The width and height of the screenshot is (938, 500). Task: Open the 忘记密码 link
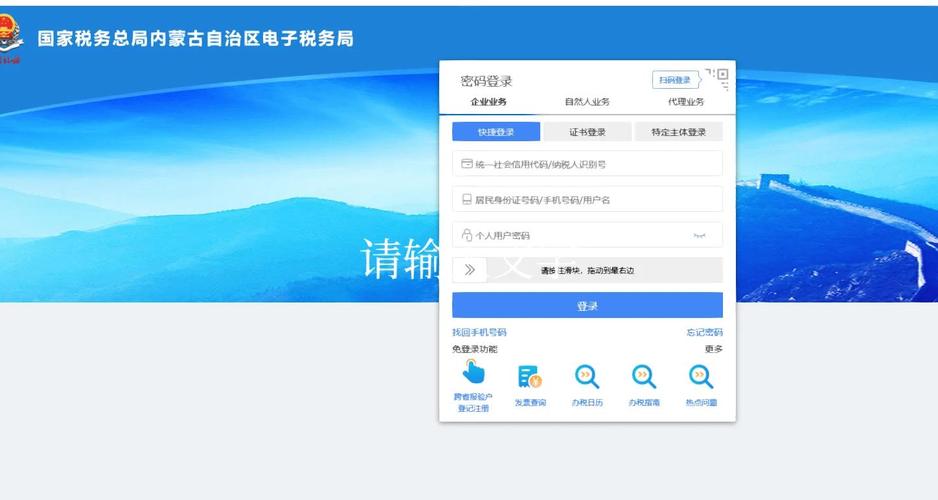[x=705, y=332]
